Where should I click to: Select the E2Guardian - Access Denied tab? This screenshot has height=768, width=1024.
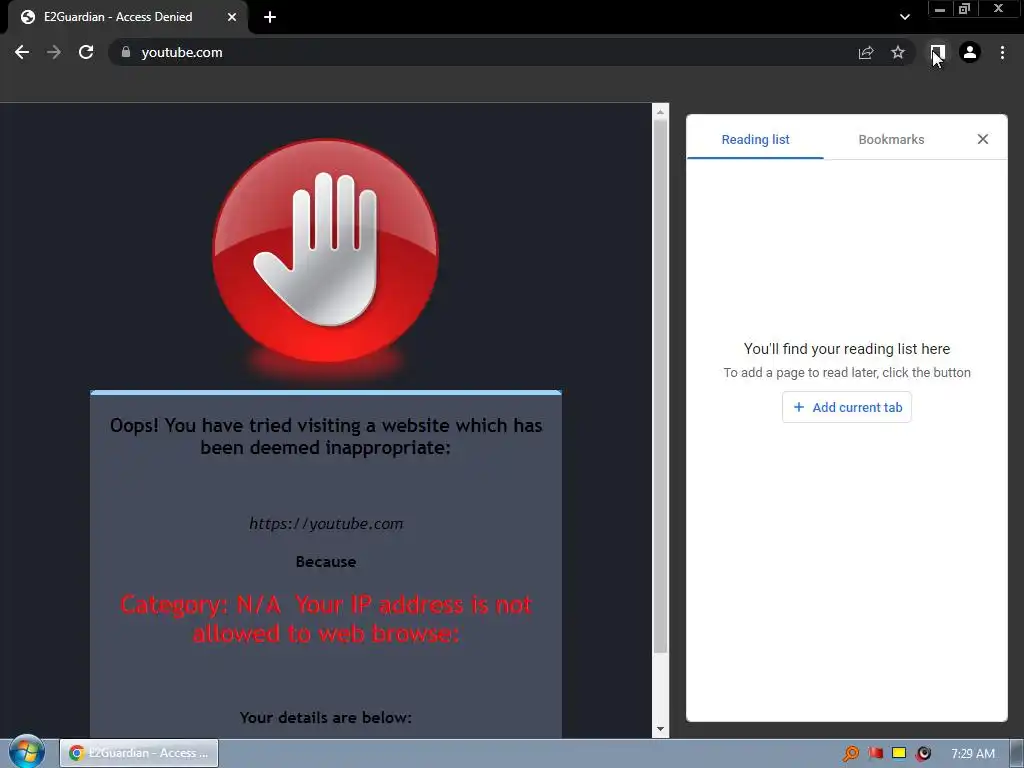(127, 17)
